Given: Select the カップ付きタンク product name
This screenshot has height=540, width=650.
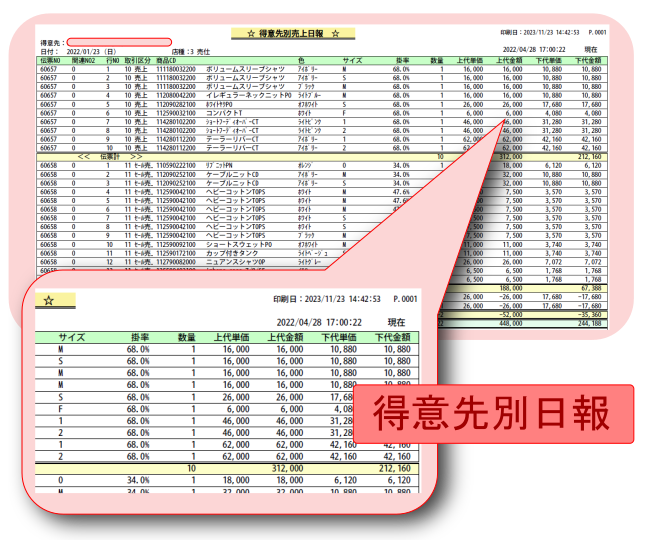Looking at the screenshot, I should click(232, 253).
